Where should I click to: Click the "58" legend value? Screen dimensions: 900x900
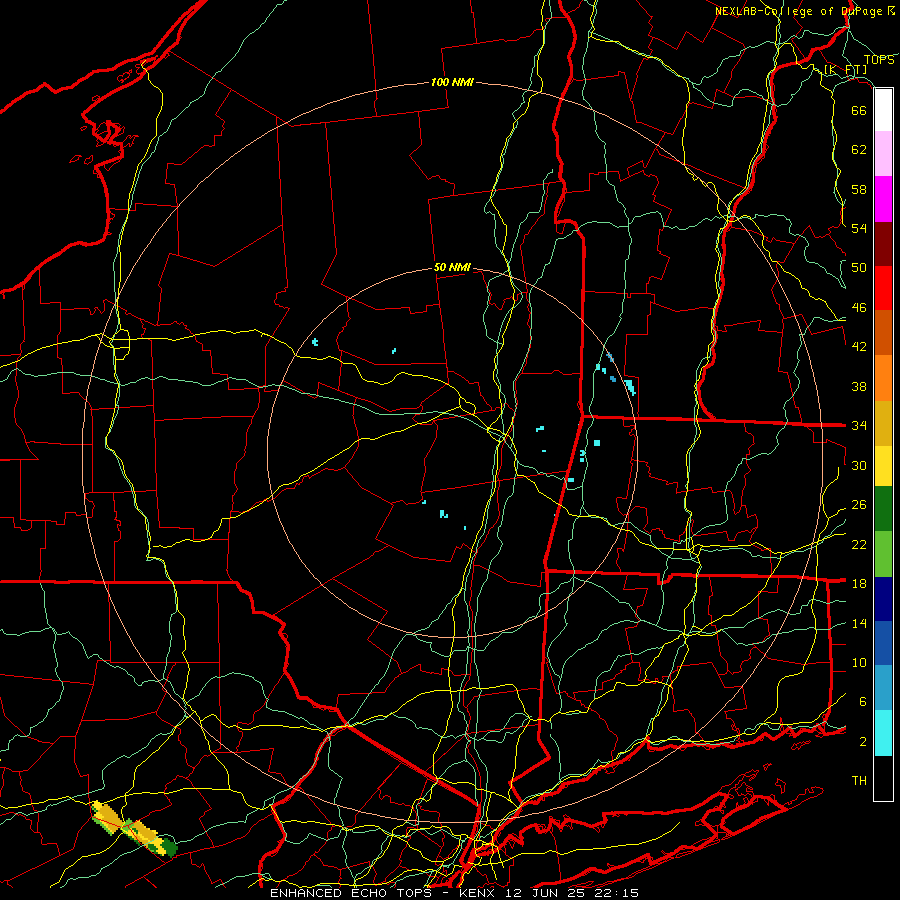(859, 189)
